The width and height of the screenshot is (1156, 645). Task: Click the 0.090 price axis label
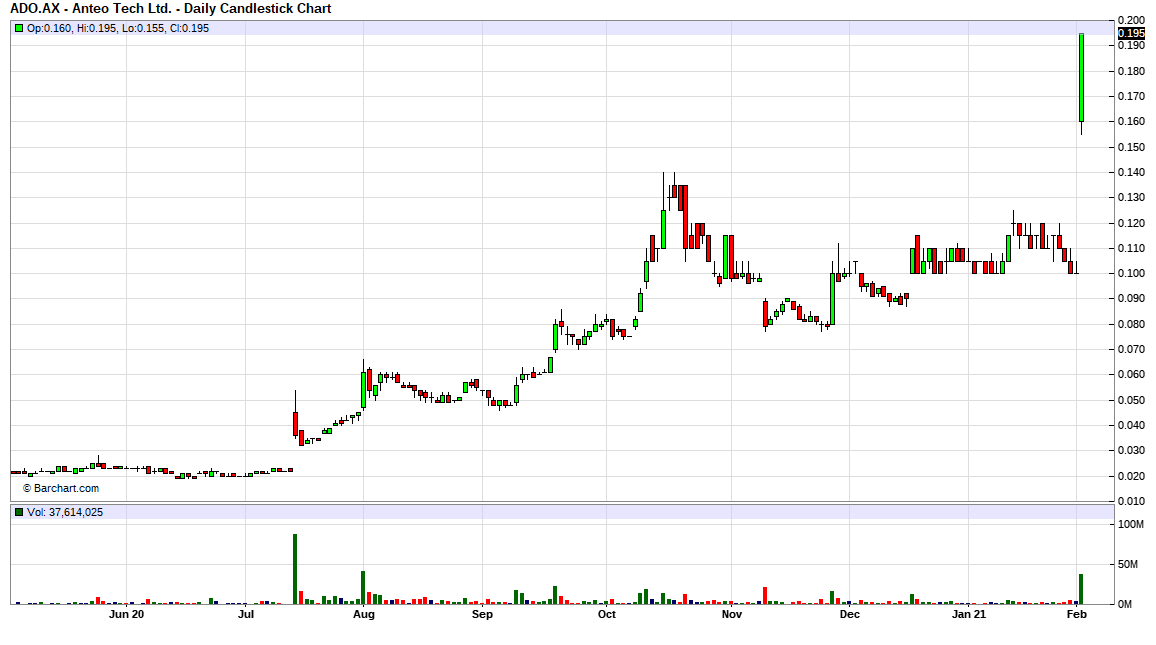click(x=1132, y=299)
